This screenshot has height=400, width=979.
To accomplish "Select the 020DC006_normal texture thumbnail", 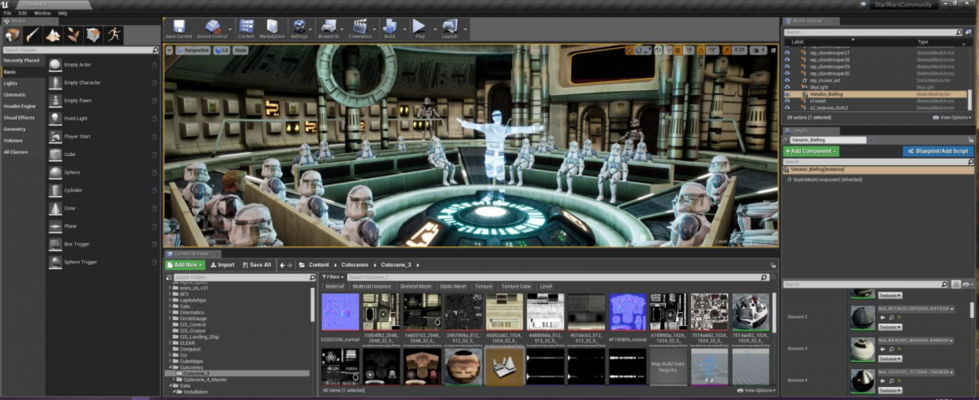I will [x=340, y=312].
